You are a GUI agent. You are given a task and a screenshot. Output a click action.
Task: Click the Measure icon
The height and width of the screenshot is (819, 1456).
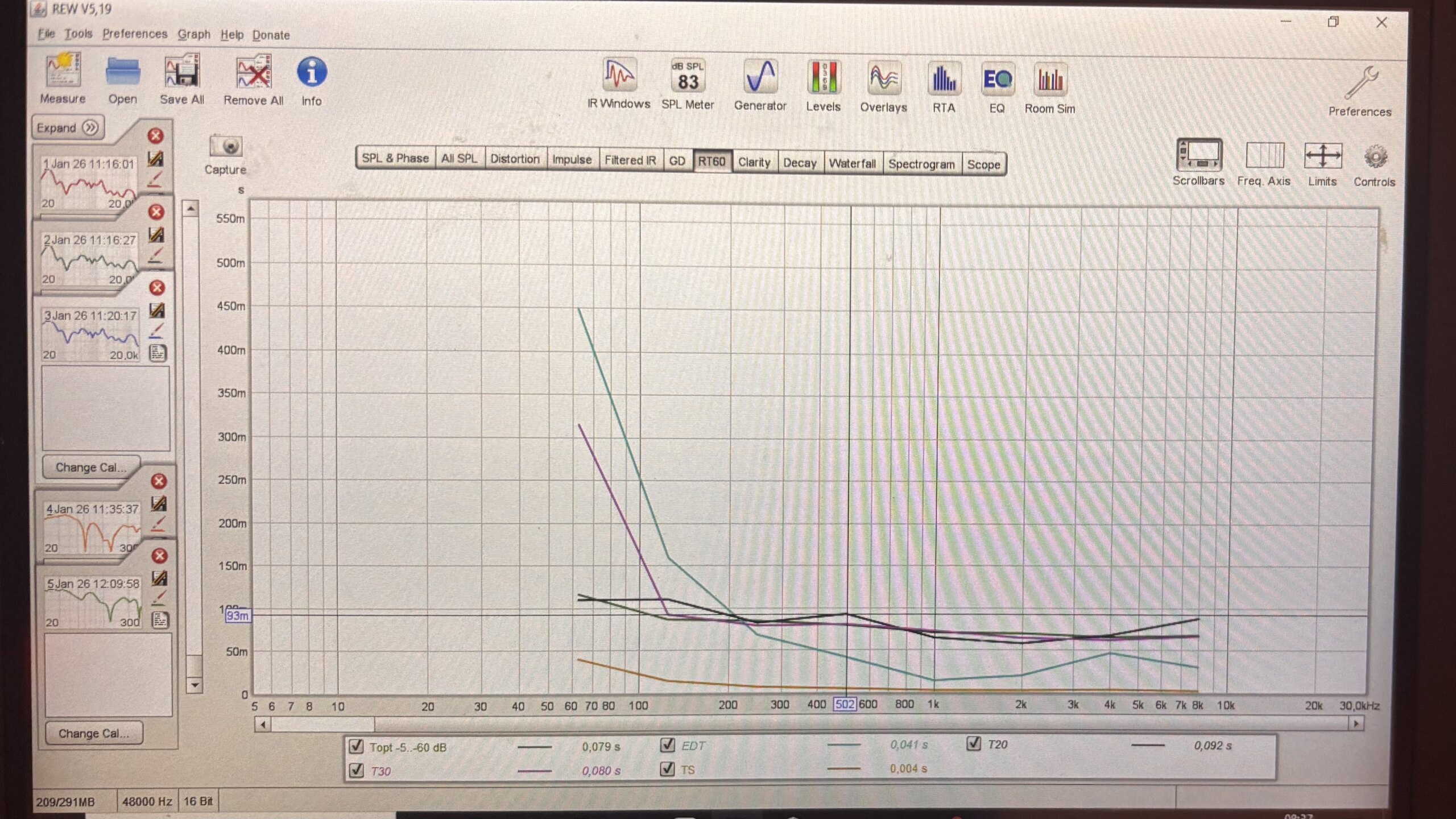(x=63, y=71)
